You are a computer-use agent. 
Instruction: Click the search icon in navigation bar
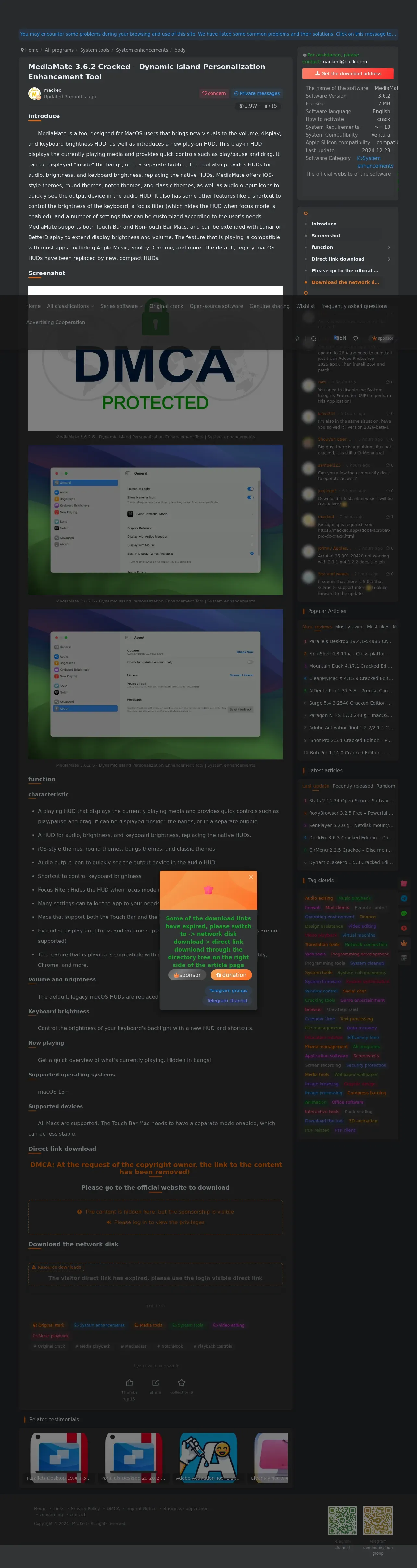(313, 338)
